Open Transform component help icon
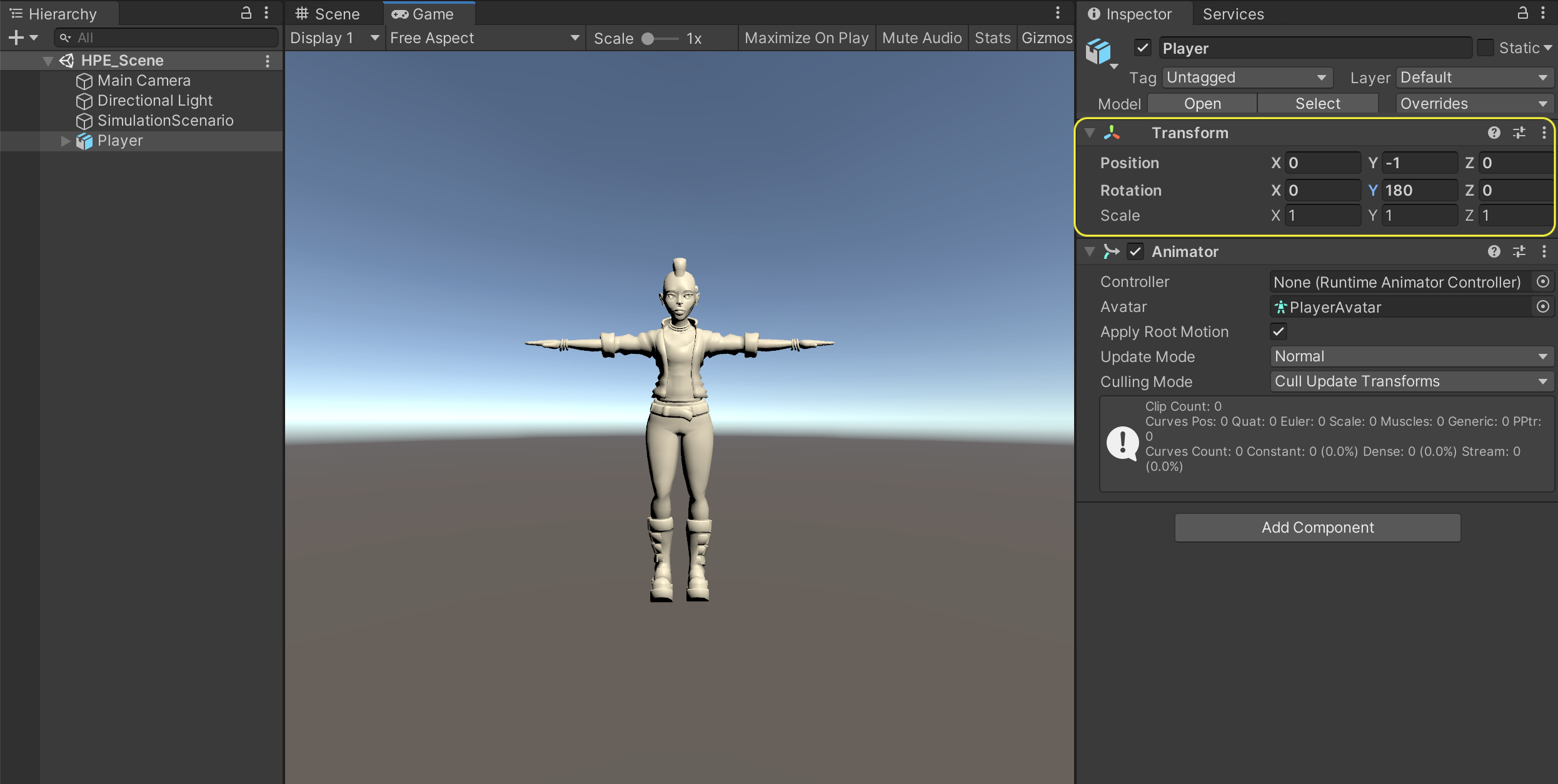The width and height of the screenshot is (1558, 784). click(x=1494, y=133)
